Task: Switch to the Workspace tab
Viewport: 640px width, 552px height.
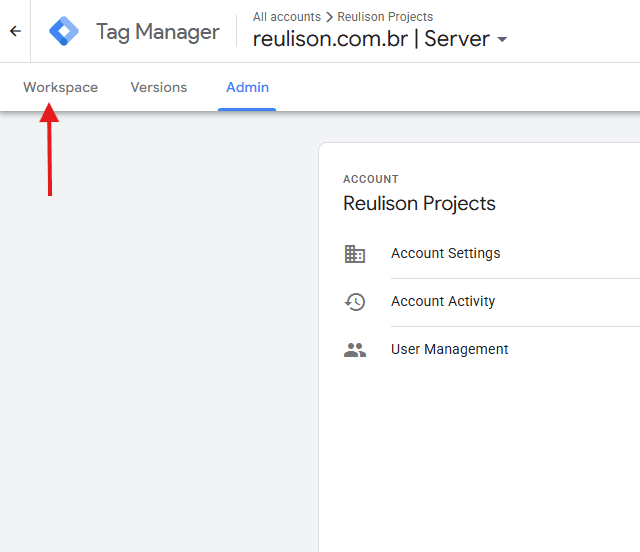Action: coord(61,87)
